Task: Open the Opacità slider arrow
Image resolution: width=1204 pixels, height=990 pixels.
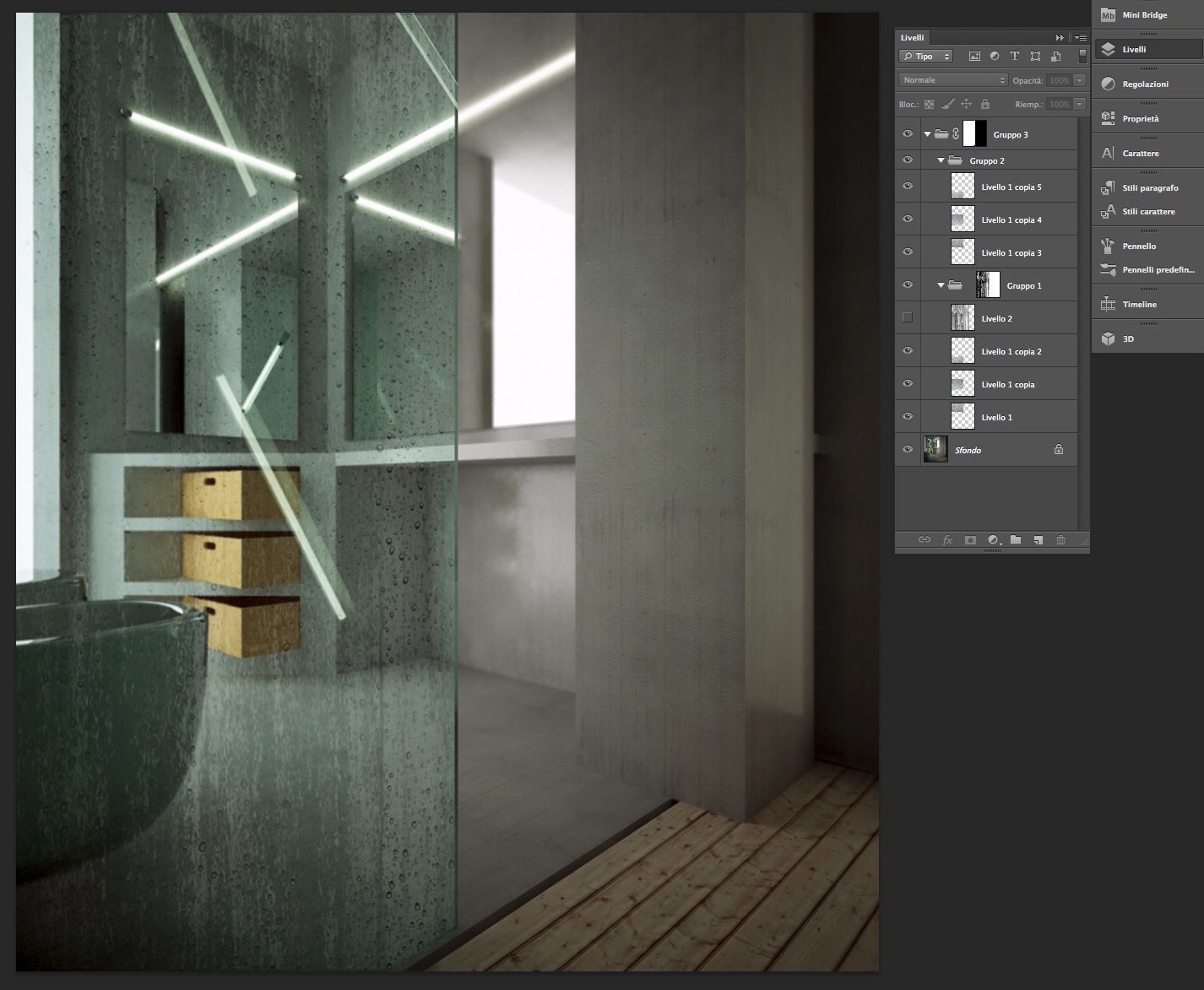Action: pyautogui.click(x=1079, y=80)
